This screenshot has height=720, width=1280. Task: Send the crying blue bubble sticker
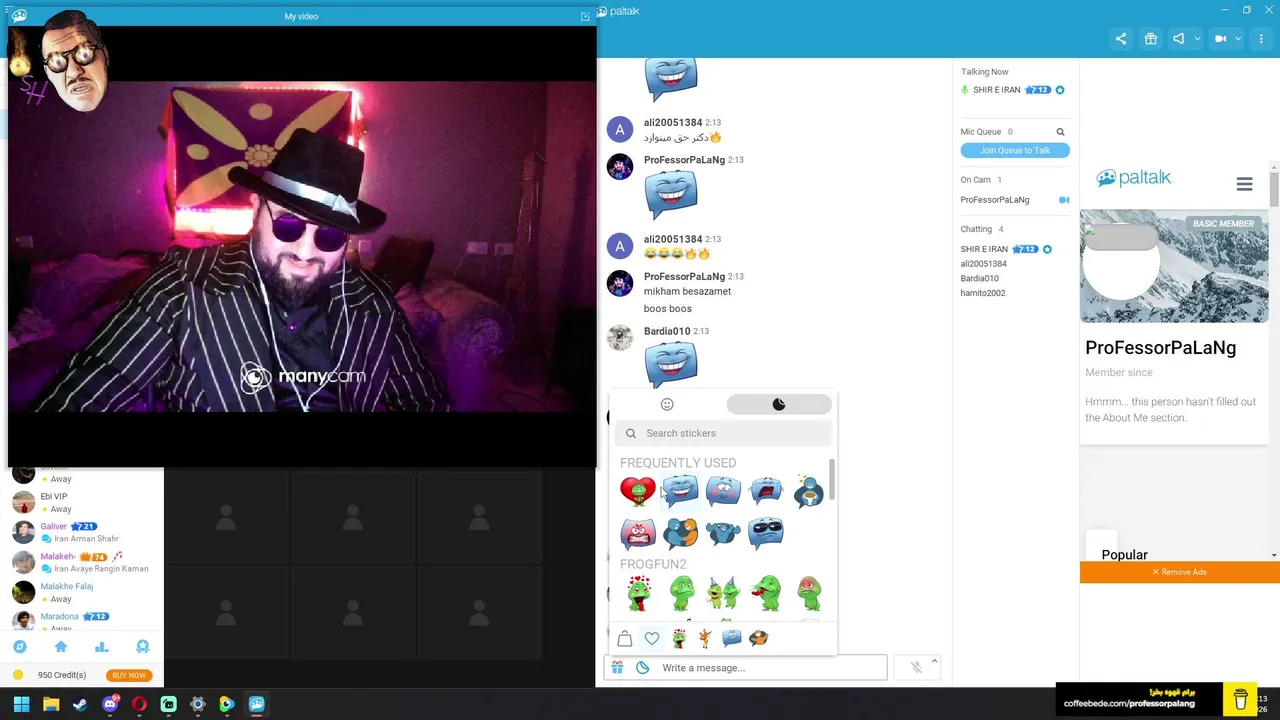(x=766, y=491)
